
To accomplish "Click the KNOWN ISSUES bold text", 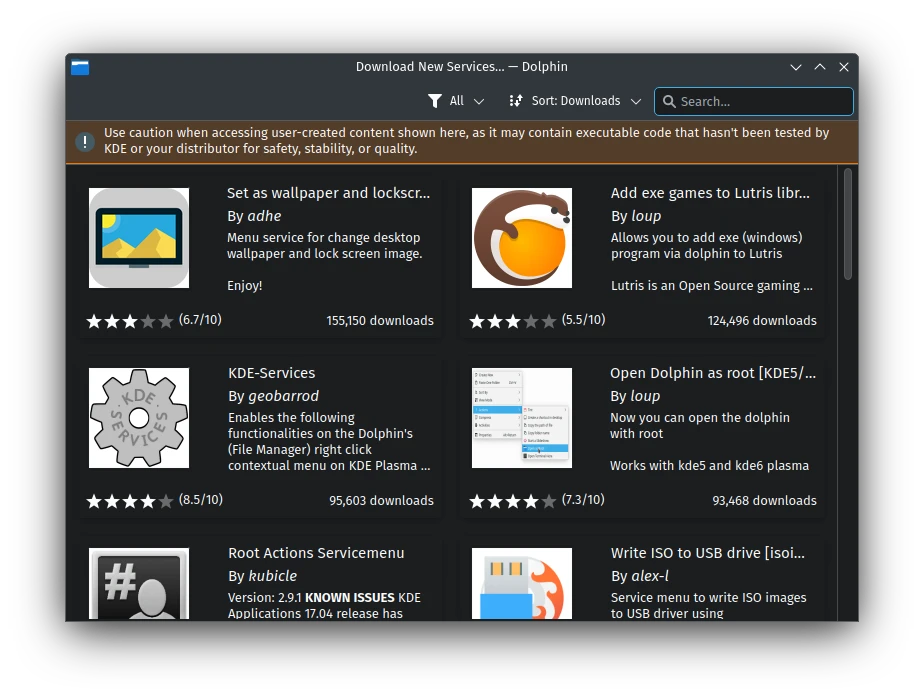I will coord(349,598).
